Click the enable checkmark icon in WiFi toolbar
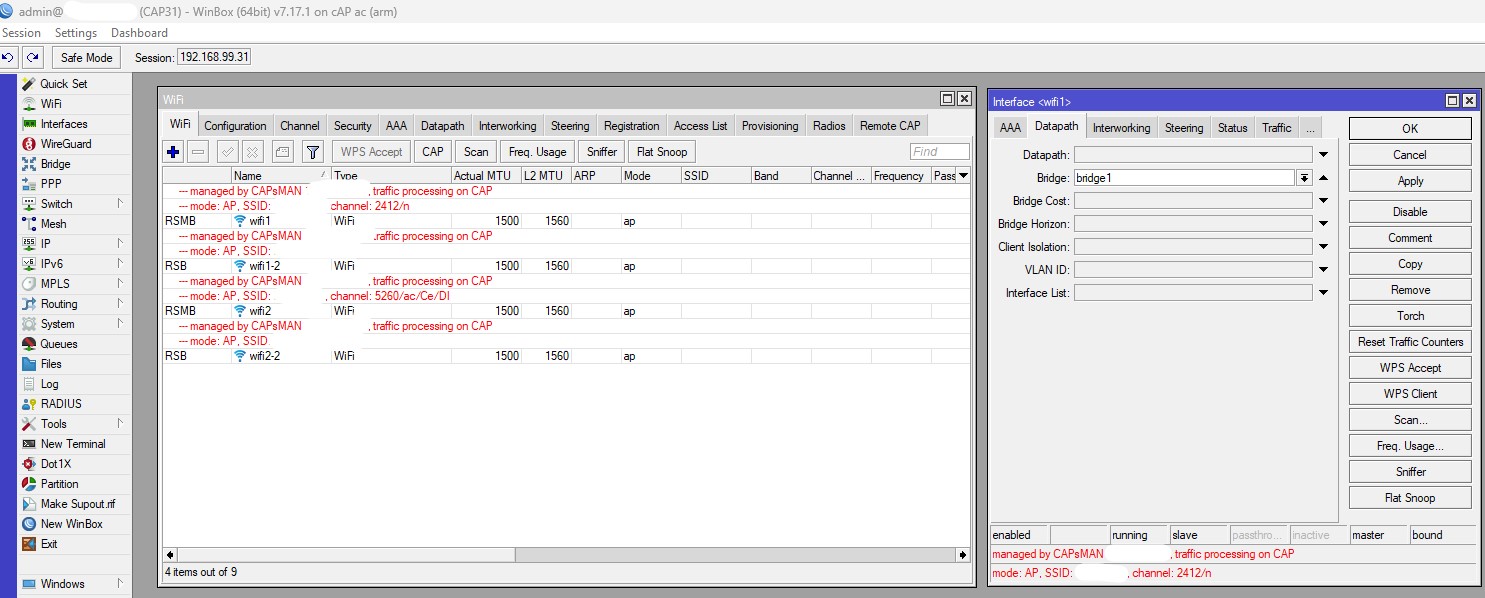 point(227,152)
